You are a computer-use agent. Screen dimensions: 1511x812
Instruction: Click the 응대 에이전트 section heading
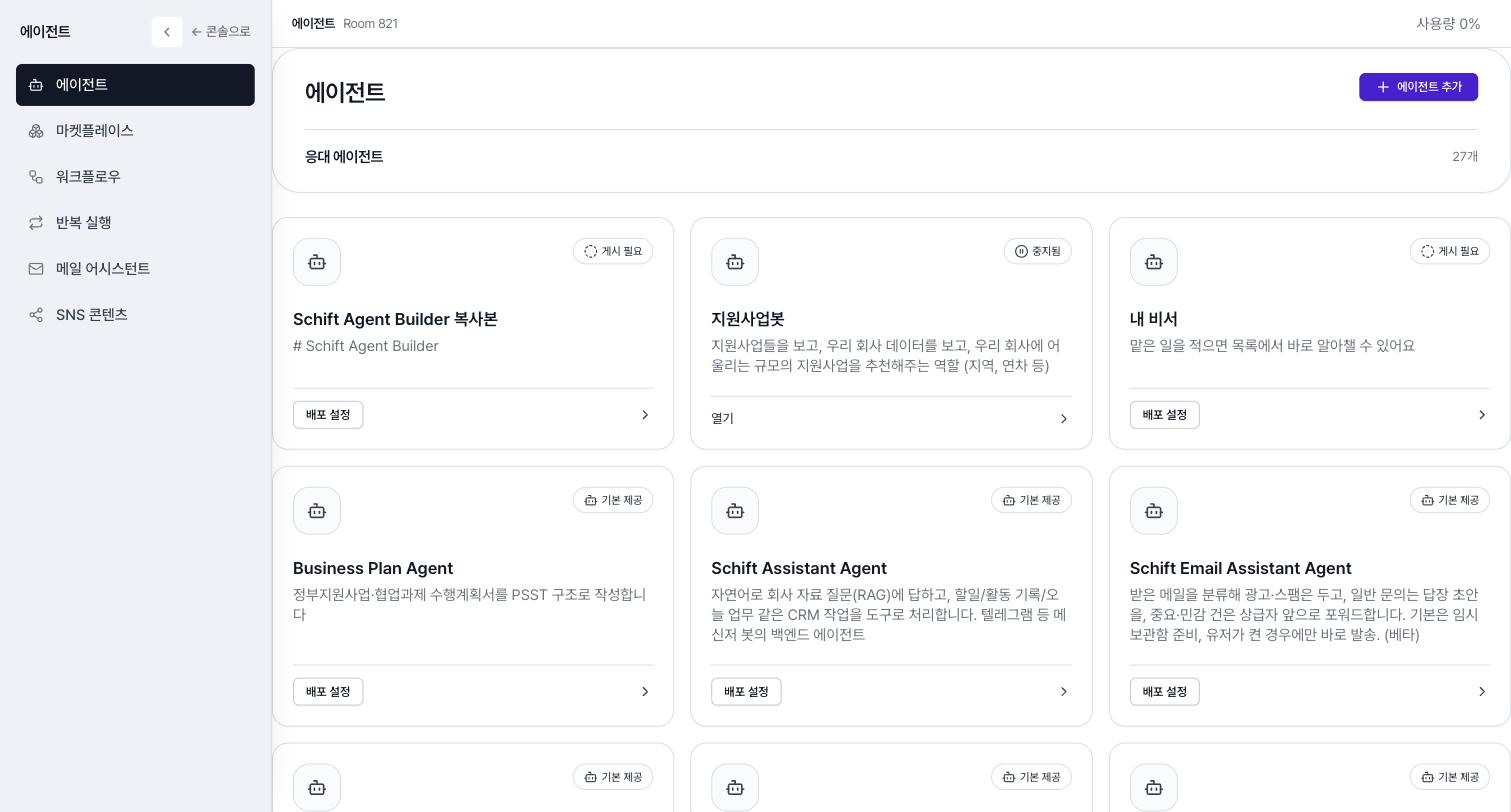(x=344, y=156)
